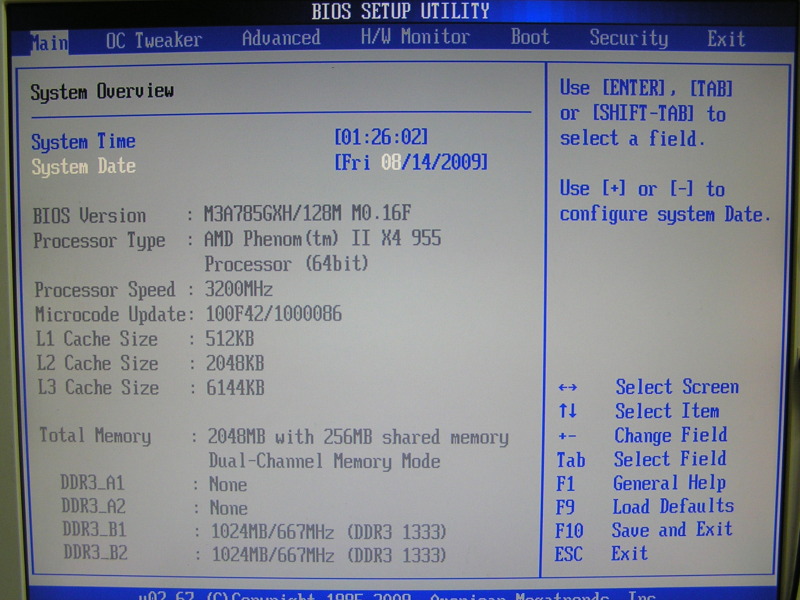Image resolution: width=800 pixels, height=600 pixels.
Task: Click AMD Phenom(tm) II X4 955 text
Action: tap(322, 239)
